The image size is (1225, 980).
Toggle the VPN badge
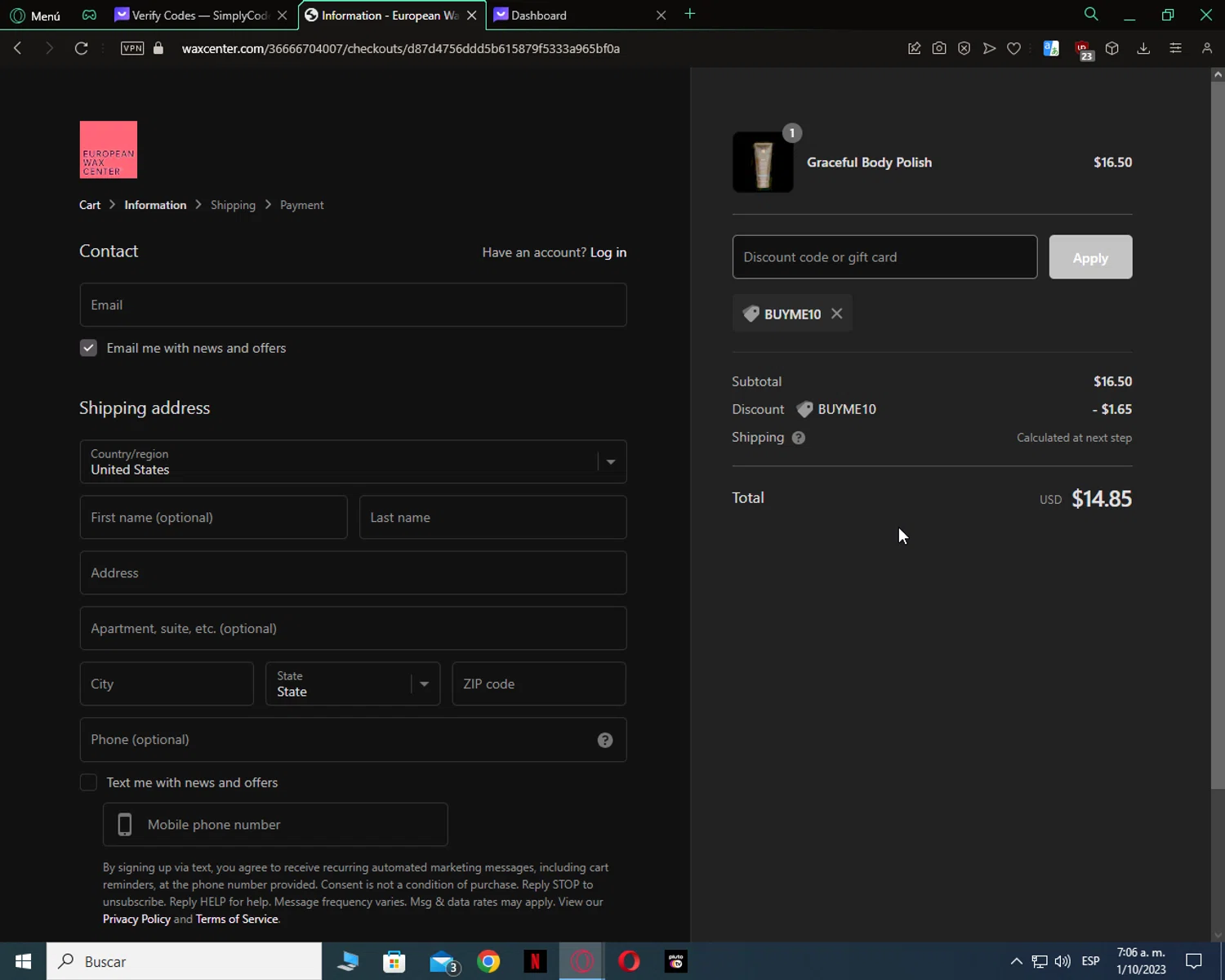pos(132,48)
